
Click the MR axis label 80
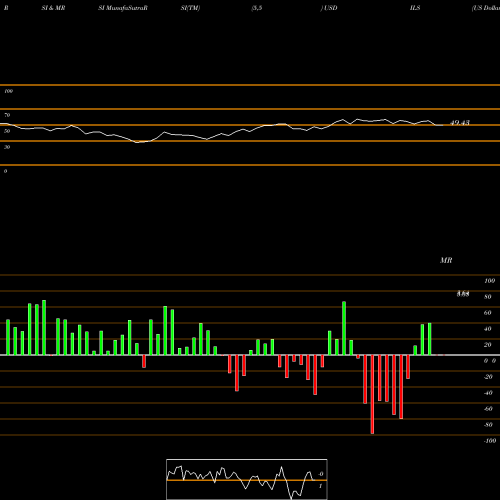(488, 297)
